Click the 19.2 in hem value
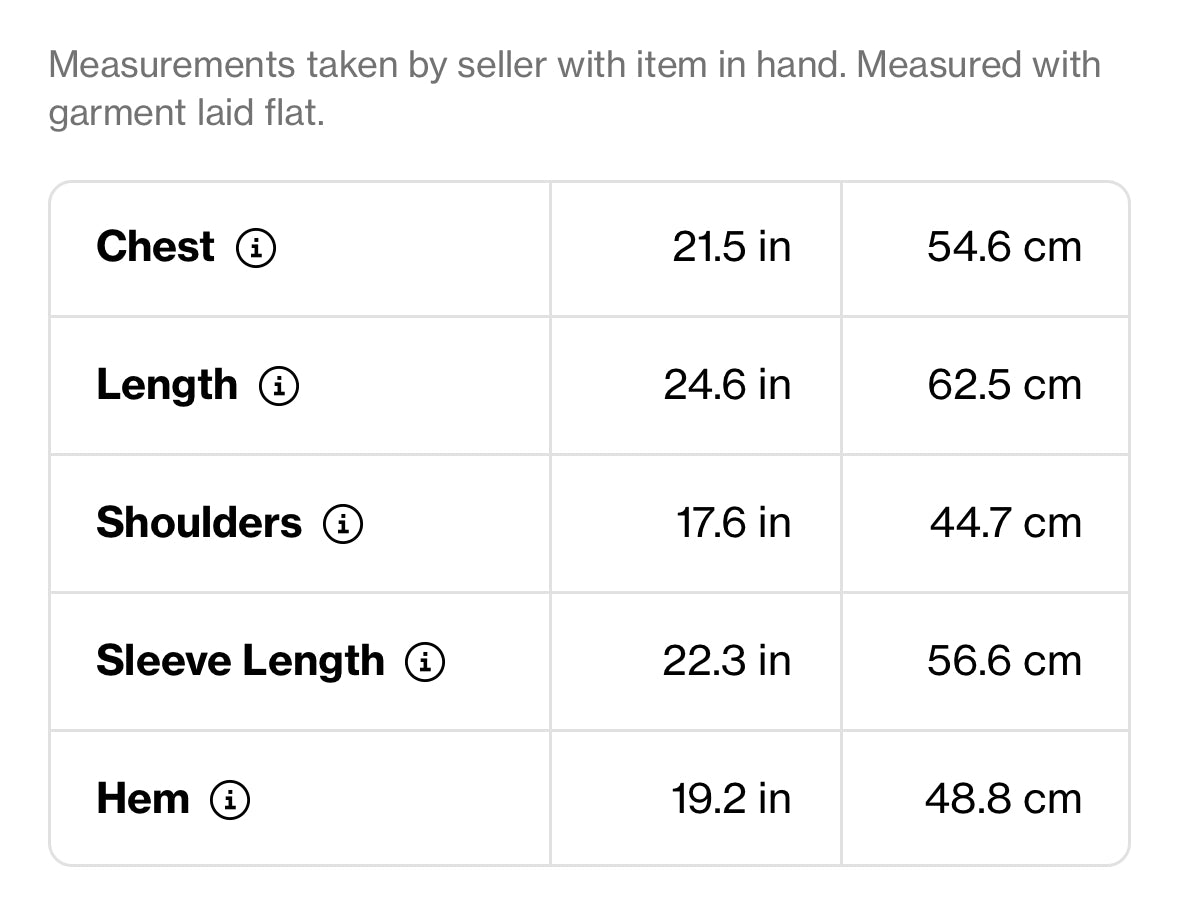 [x=731, y=799]
